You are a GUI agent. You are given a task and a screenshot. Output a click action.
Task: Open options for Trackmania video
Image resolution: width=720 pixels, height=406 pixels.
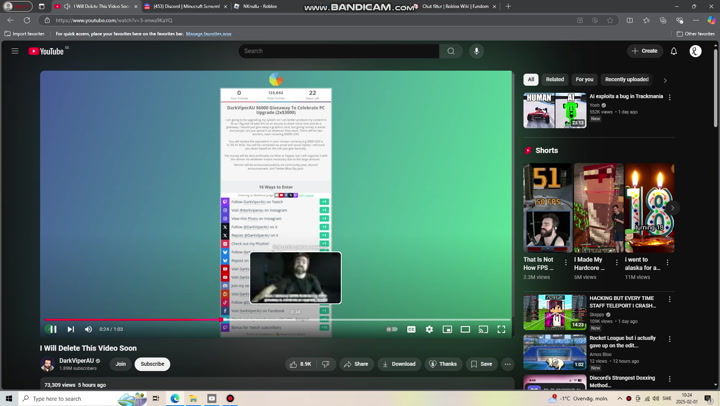[669, 97]
